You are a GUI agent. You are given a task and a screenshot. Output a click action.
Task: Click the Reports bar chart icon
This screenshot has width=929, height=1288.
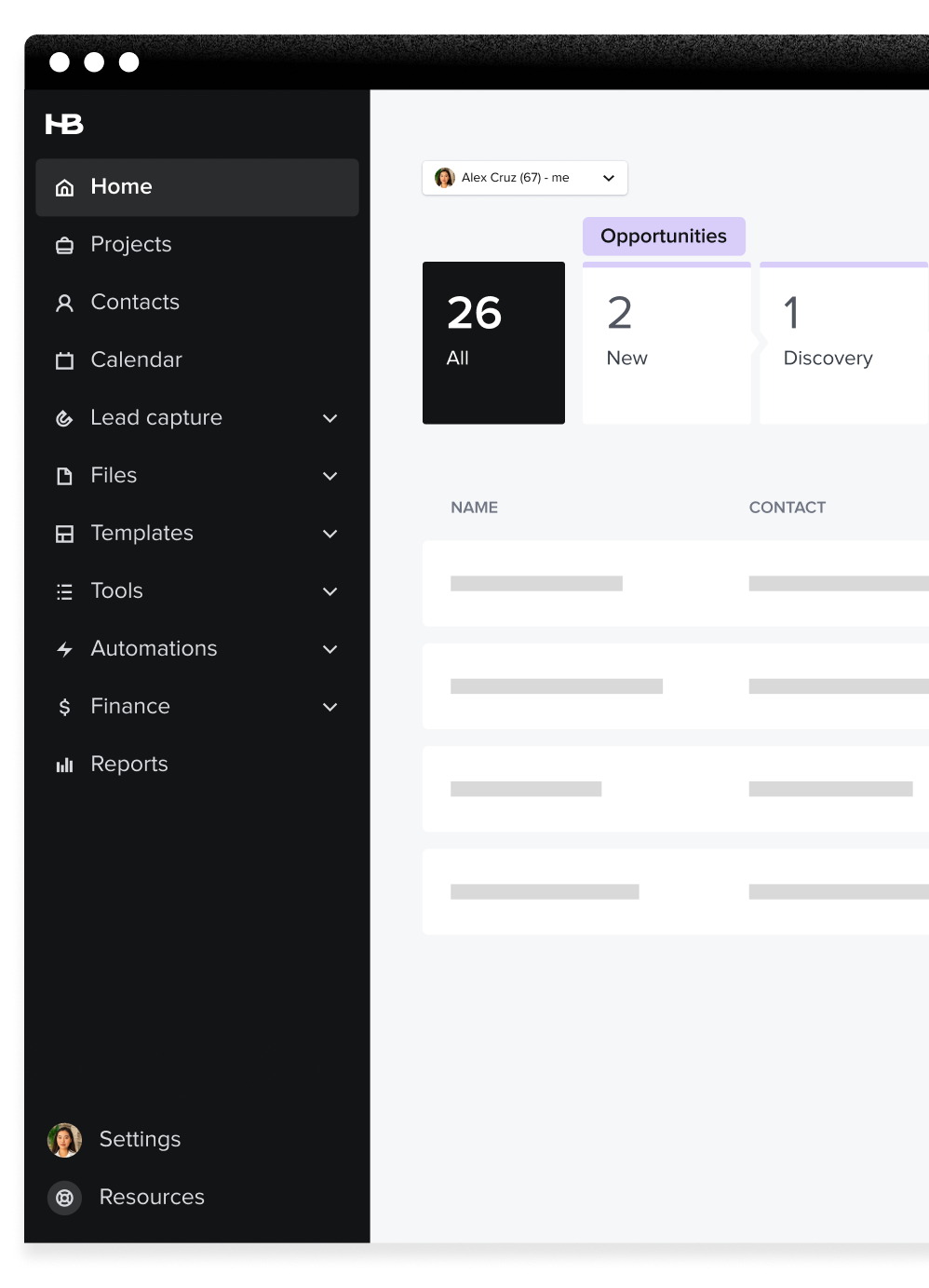(64, 766)
